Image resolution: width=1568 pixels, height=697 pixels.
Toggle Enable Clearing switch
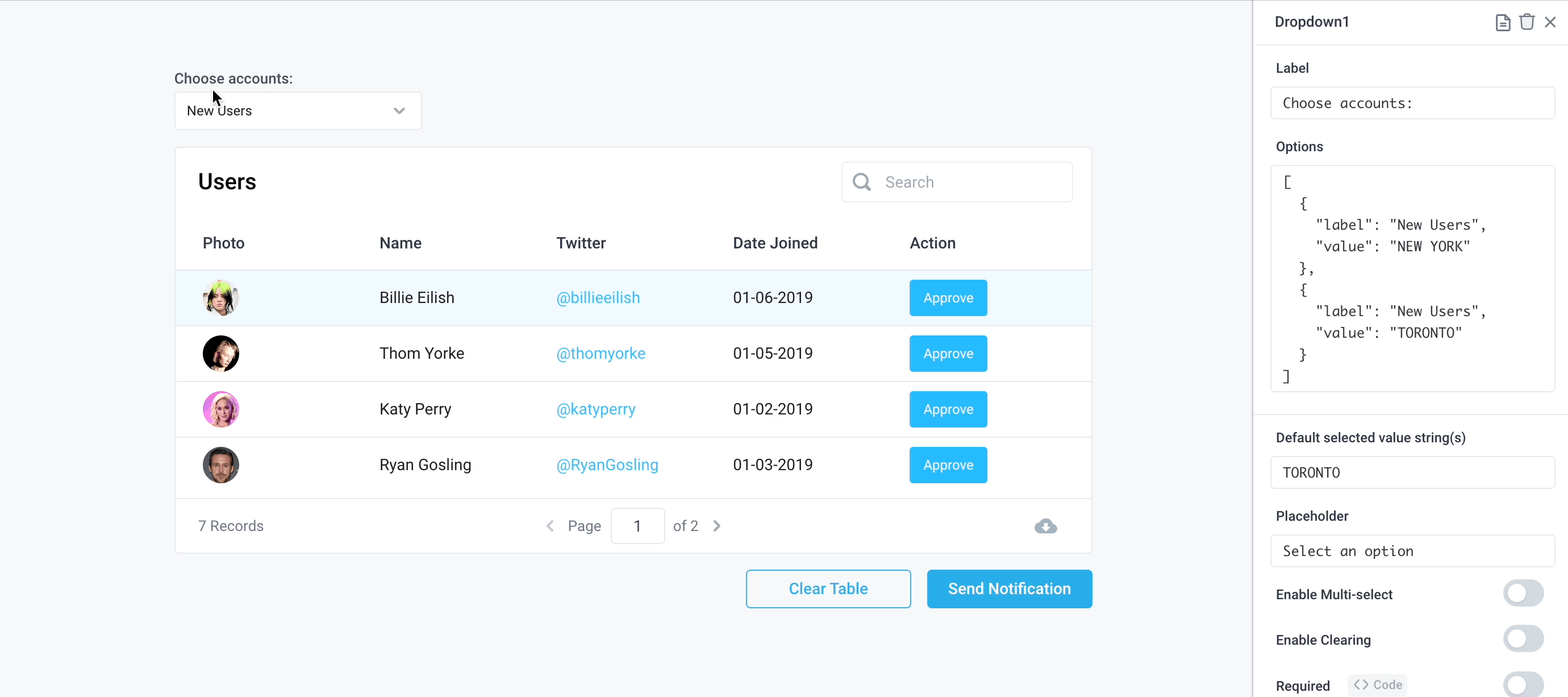click(1523, 639)
